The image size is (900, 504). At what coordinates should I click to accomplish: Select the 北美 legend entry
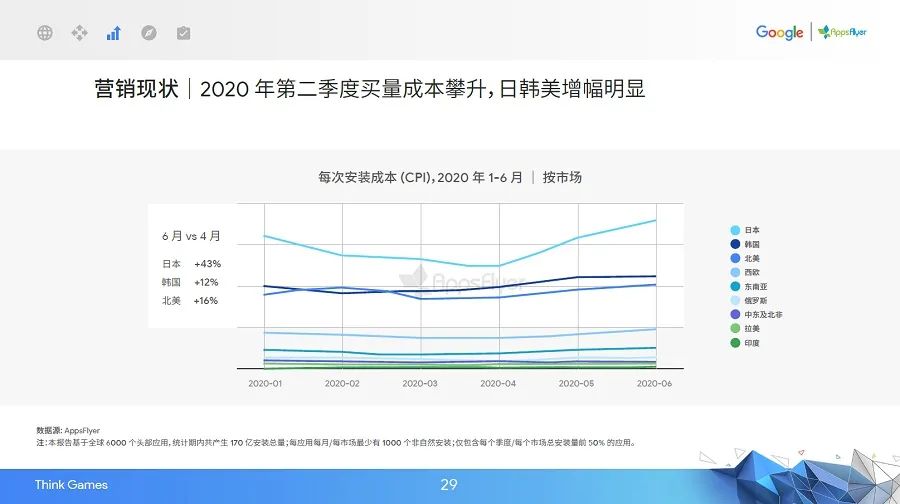point(751,258)
